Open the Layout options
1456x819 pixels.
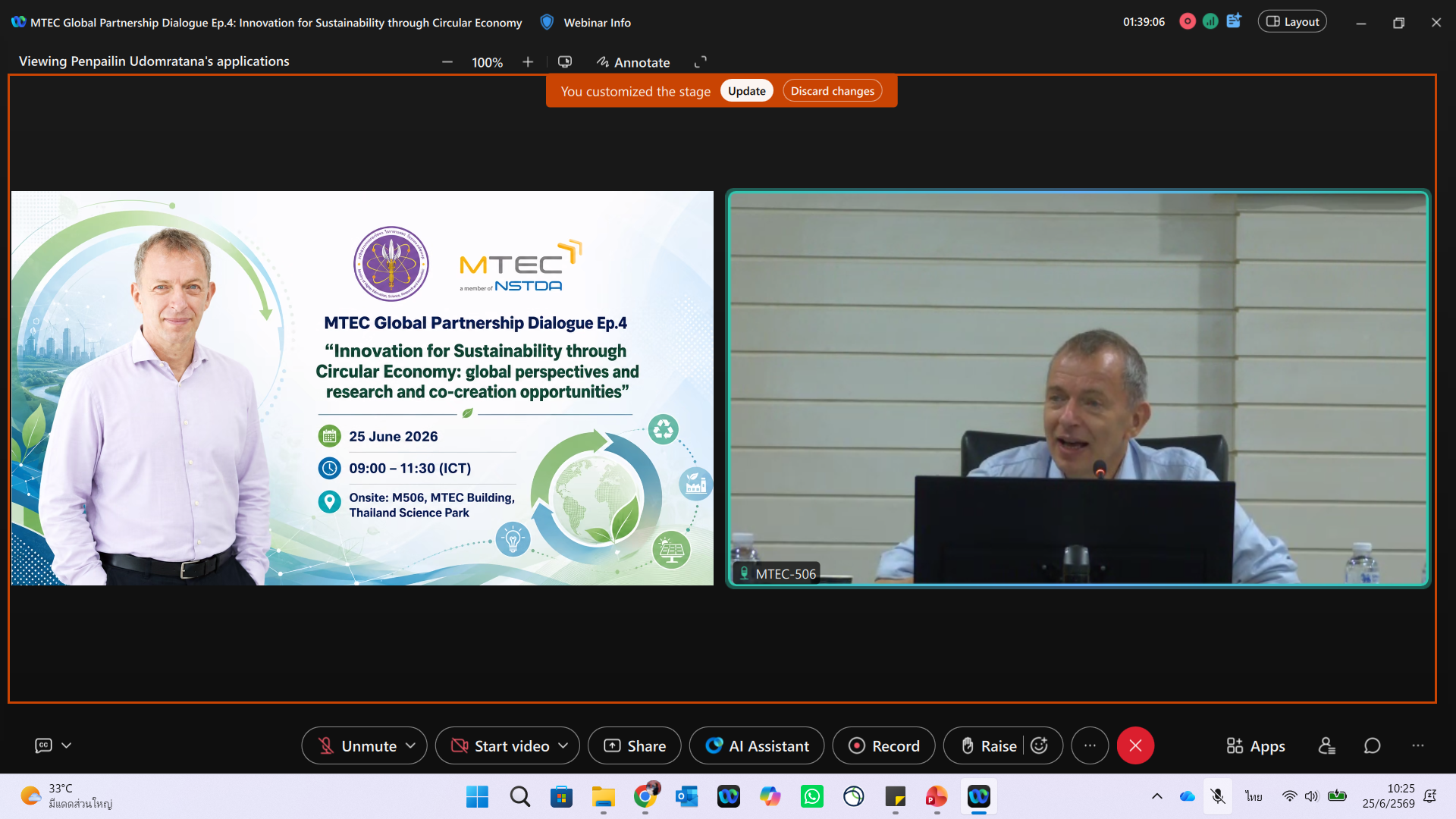(1292, 22)
